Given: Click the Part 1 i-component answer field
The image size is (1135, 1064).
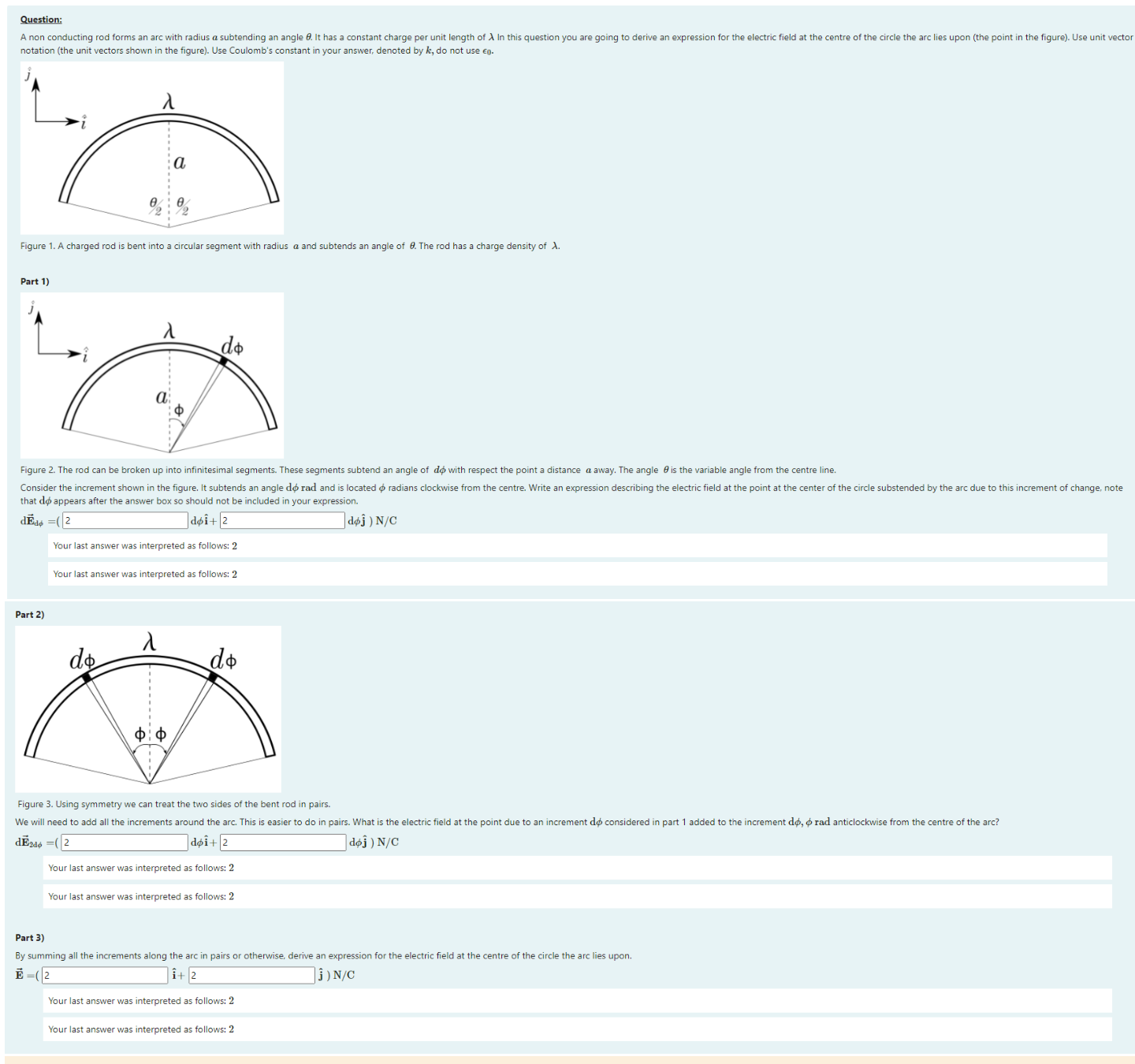Looking at the screenshot, I should [125, 521].
